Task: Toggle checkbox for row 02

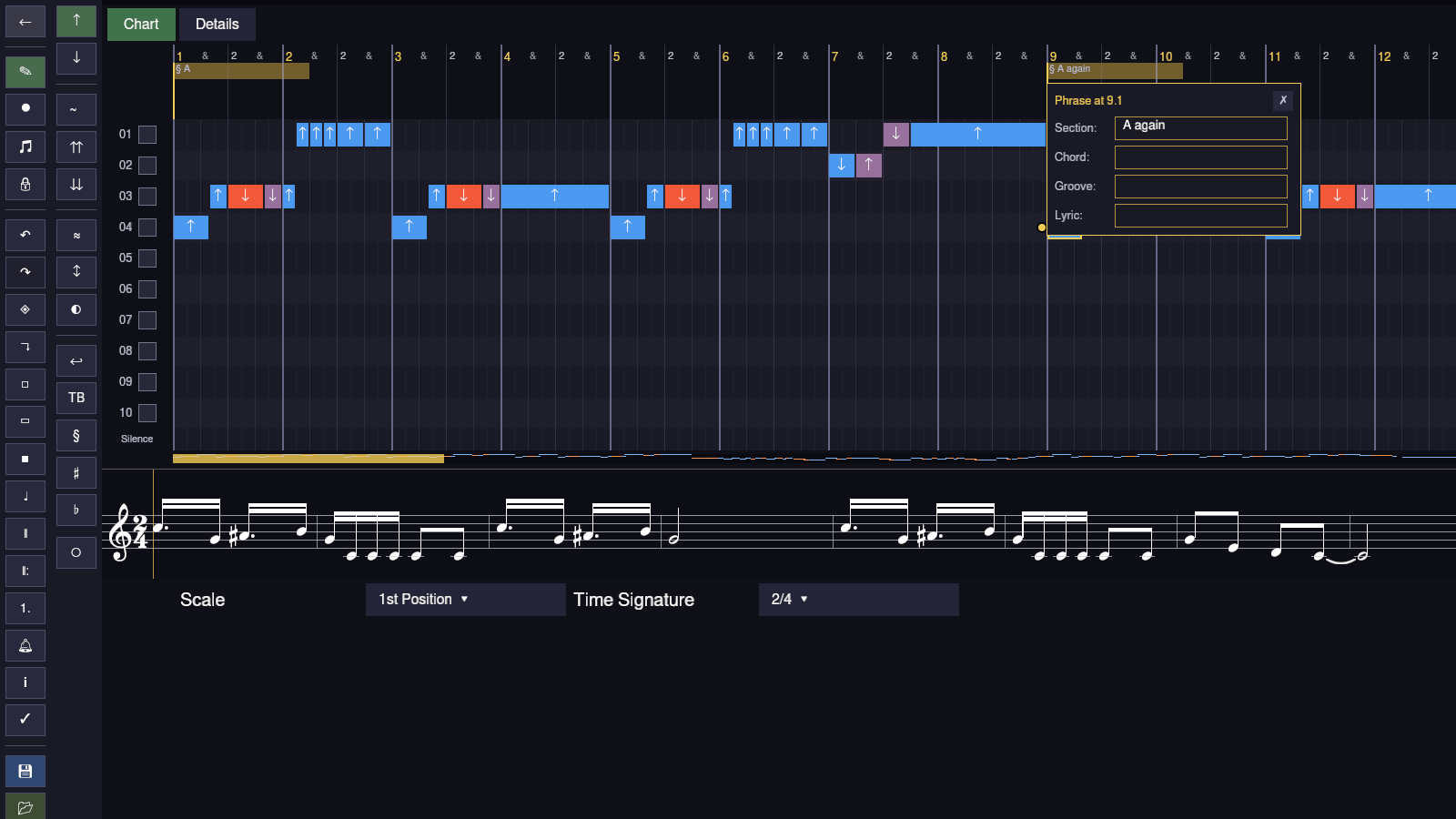Action: [147, 166]
